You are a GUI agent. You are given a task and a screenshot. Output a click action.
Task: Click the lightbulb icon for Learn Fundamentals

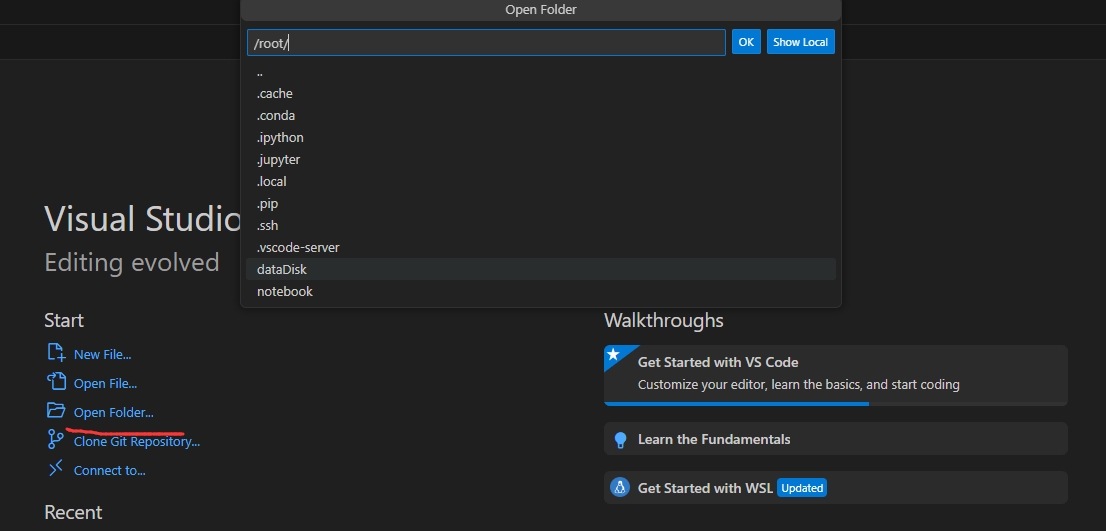click(x=620, y=439)
